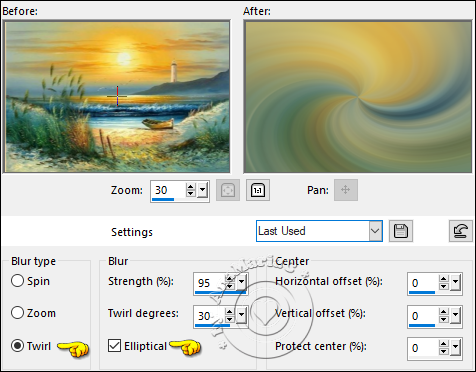Viewport: 476px width, 372px height.
Task: Increase Twirl degrees with up arrow
Action: point(230,311)
